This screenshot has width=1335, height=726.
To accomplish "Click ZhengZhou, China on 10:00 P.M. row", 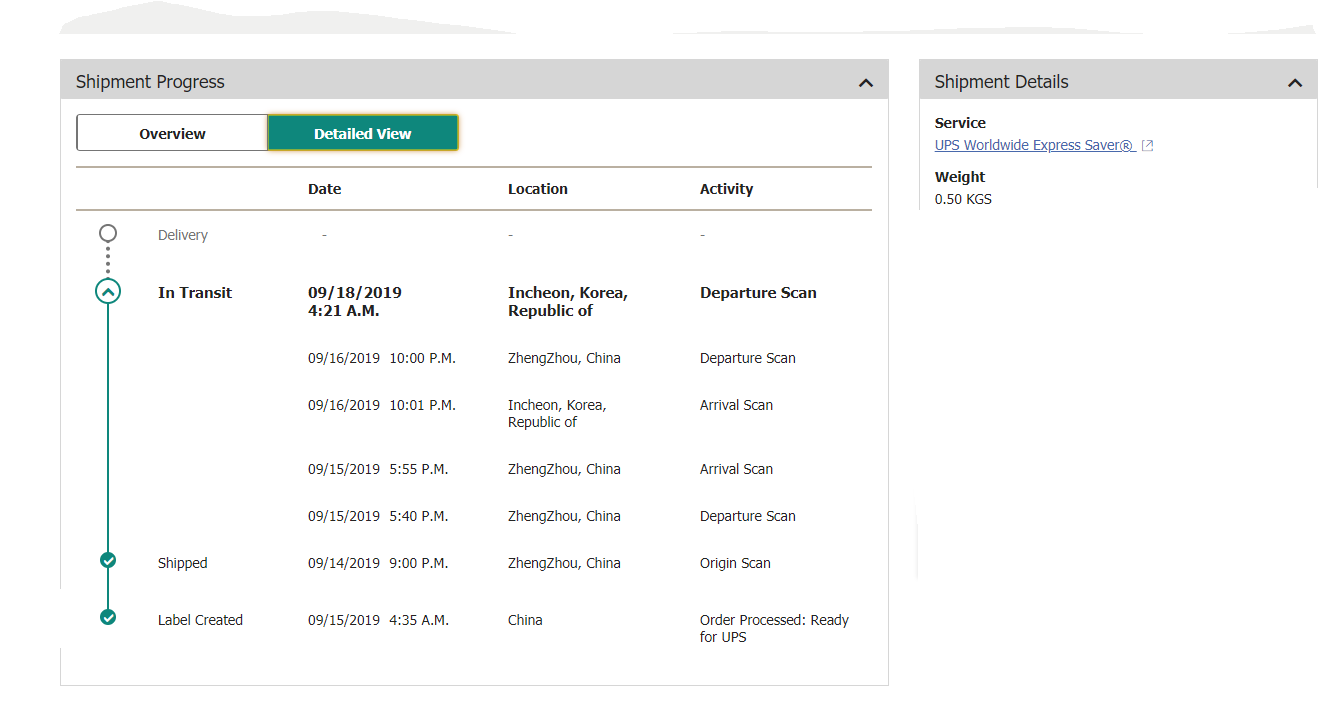I will (564, 358).
